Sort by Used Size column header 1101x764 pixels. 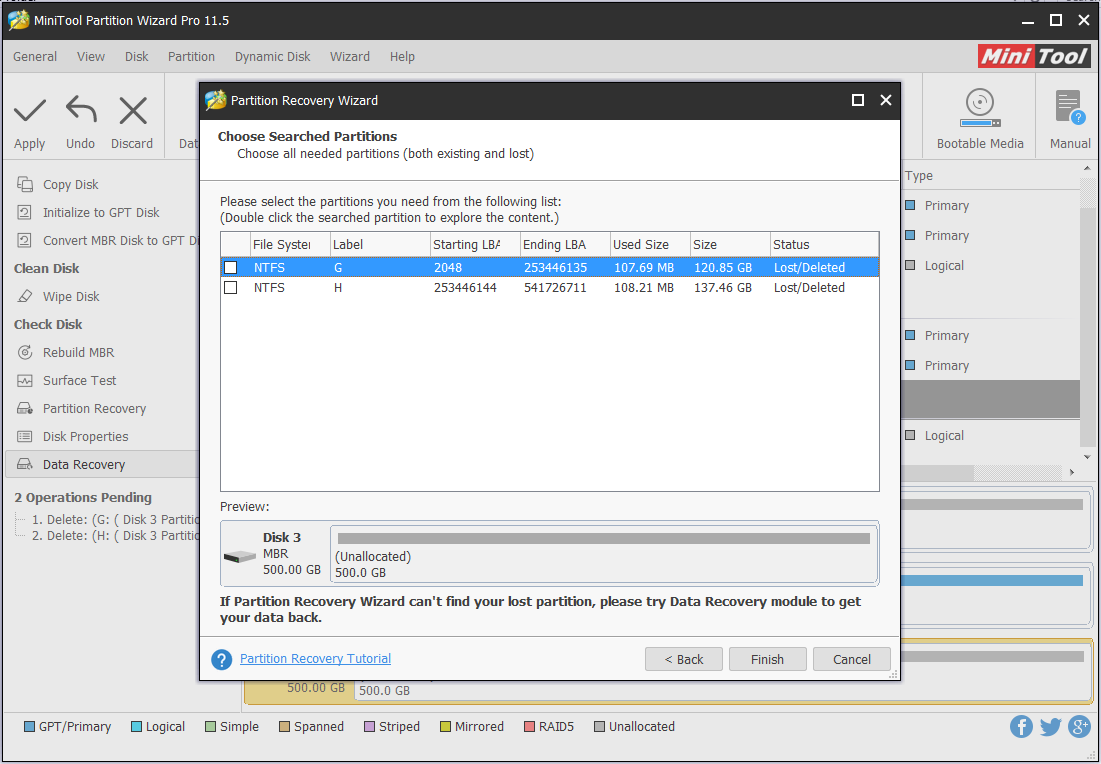[650, 244]
